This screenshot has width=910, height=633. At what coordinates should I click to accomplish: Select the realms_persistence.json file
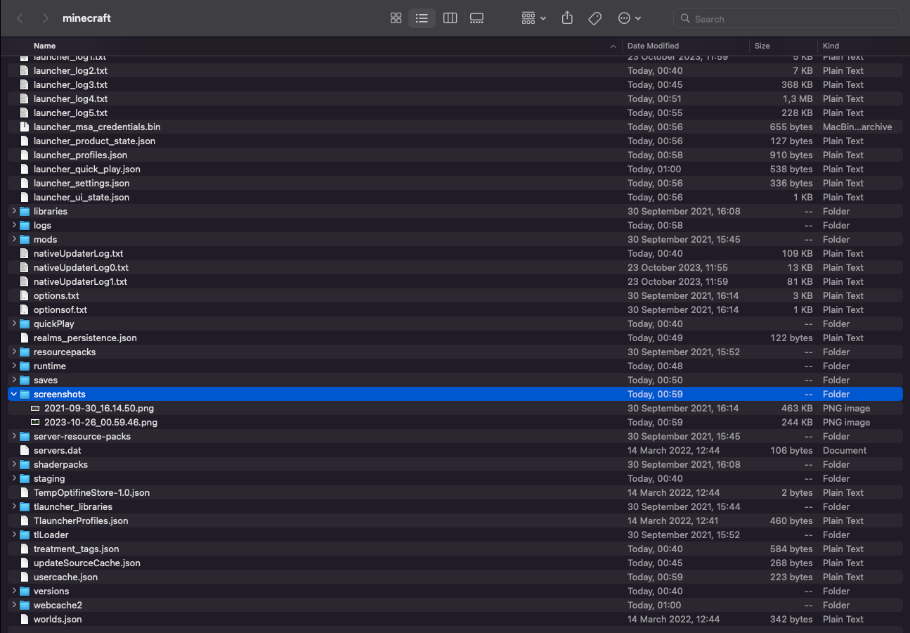point(455,338)
